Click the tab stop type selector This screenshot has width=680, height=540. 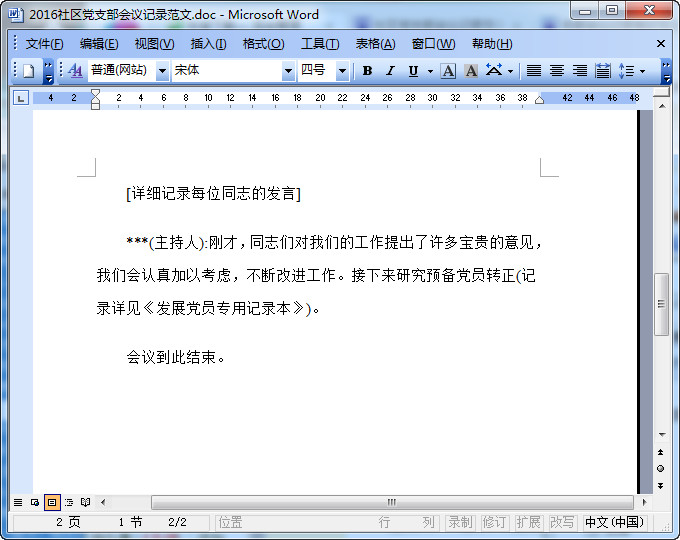tap(21, 98)
